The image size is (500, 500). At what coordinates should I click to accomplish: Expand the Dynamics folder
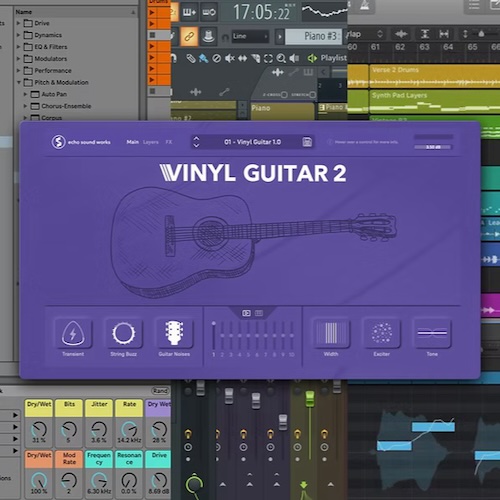[x=19, y=35]
